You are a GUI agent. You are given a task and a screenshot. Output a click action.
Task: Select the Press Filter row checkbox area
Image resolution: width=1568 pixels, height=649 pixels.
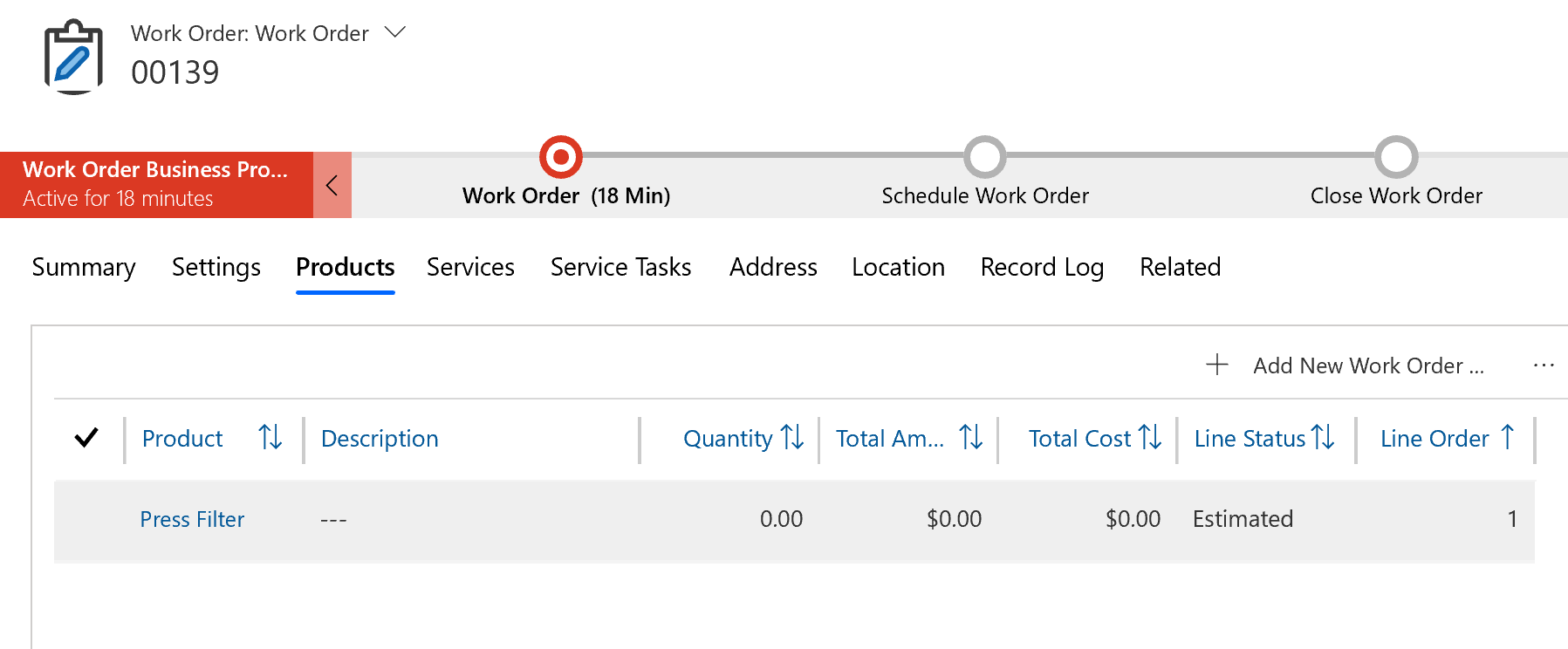(86, 519)
